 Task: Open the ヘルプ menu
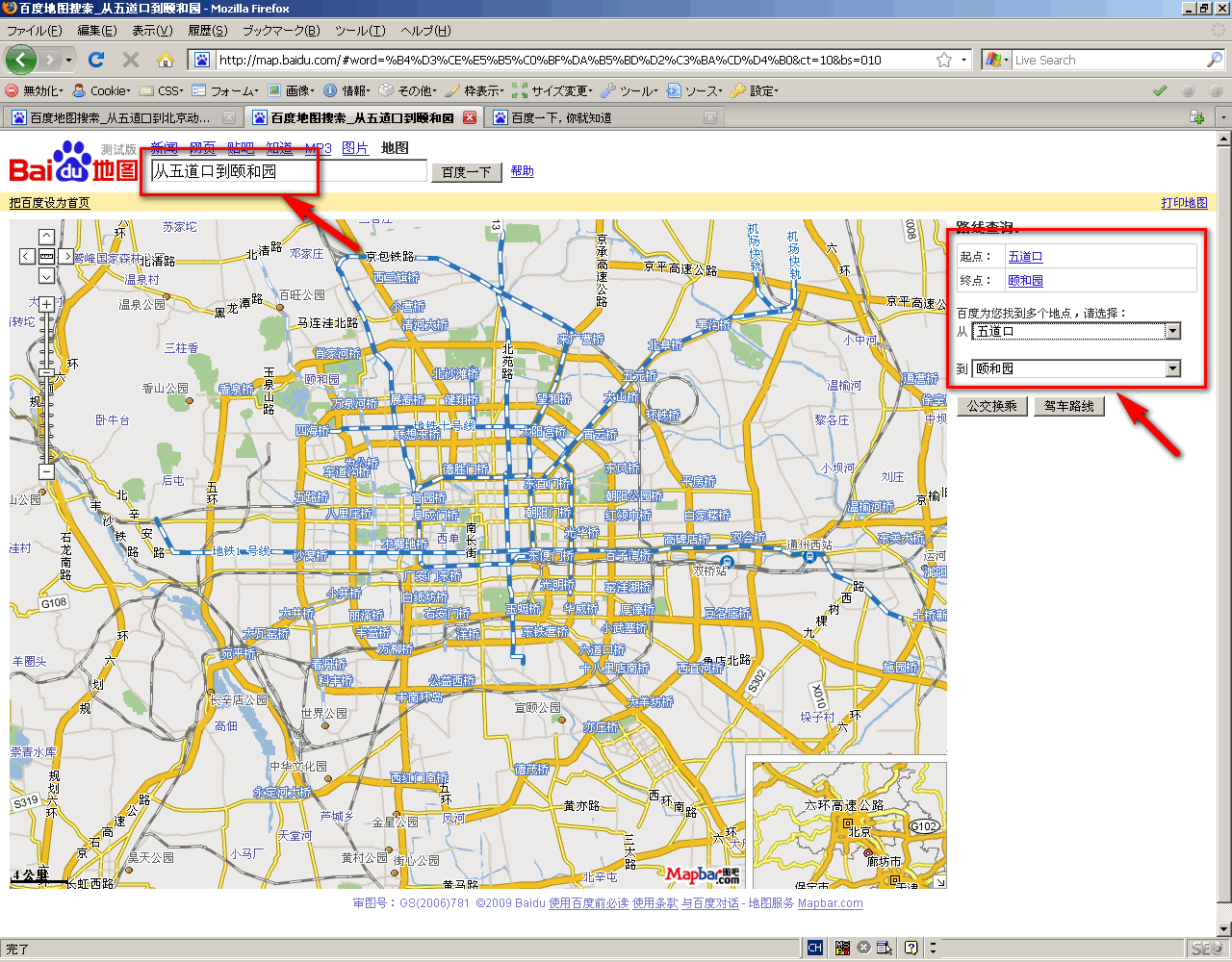(425, 31)
